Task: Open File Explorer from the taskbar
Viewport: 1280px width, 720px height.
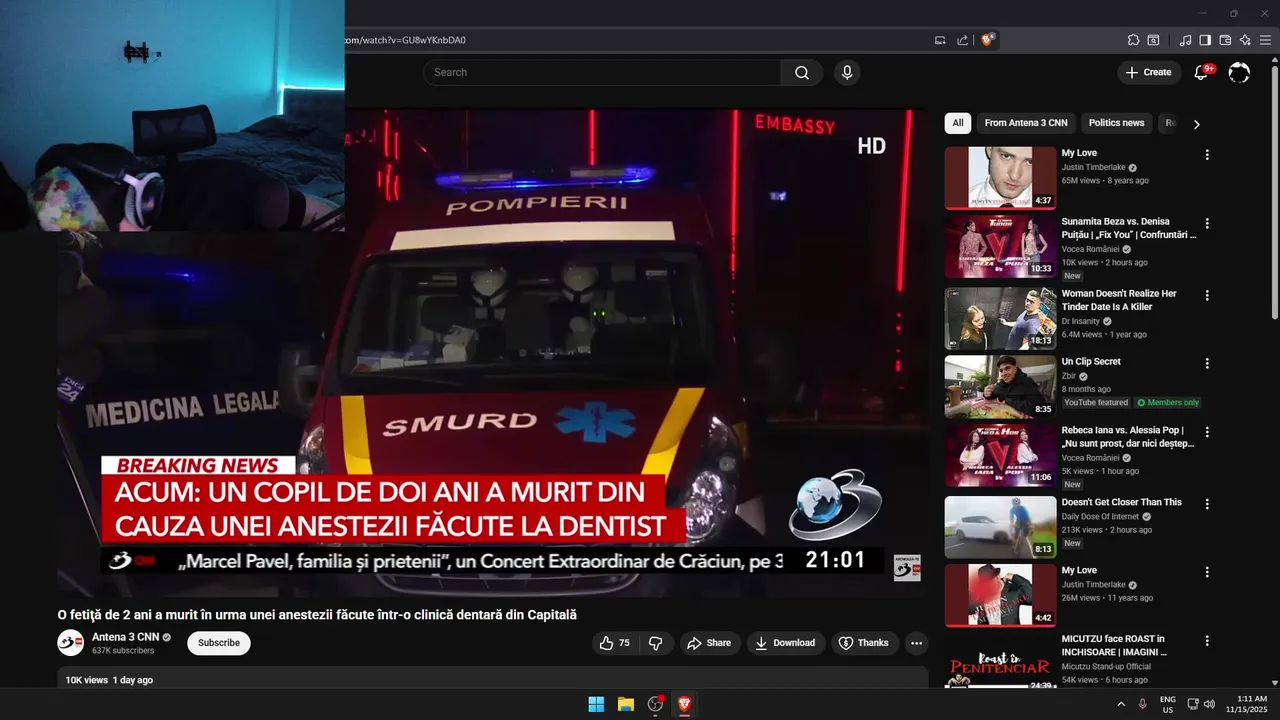Action: 626,704
